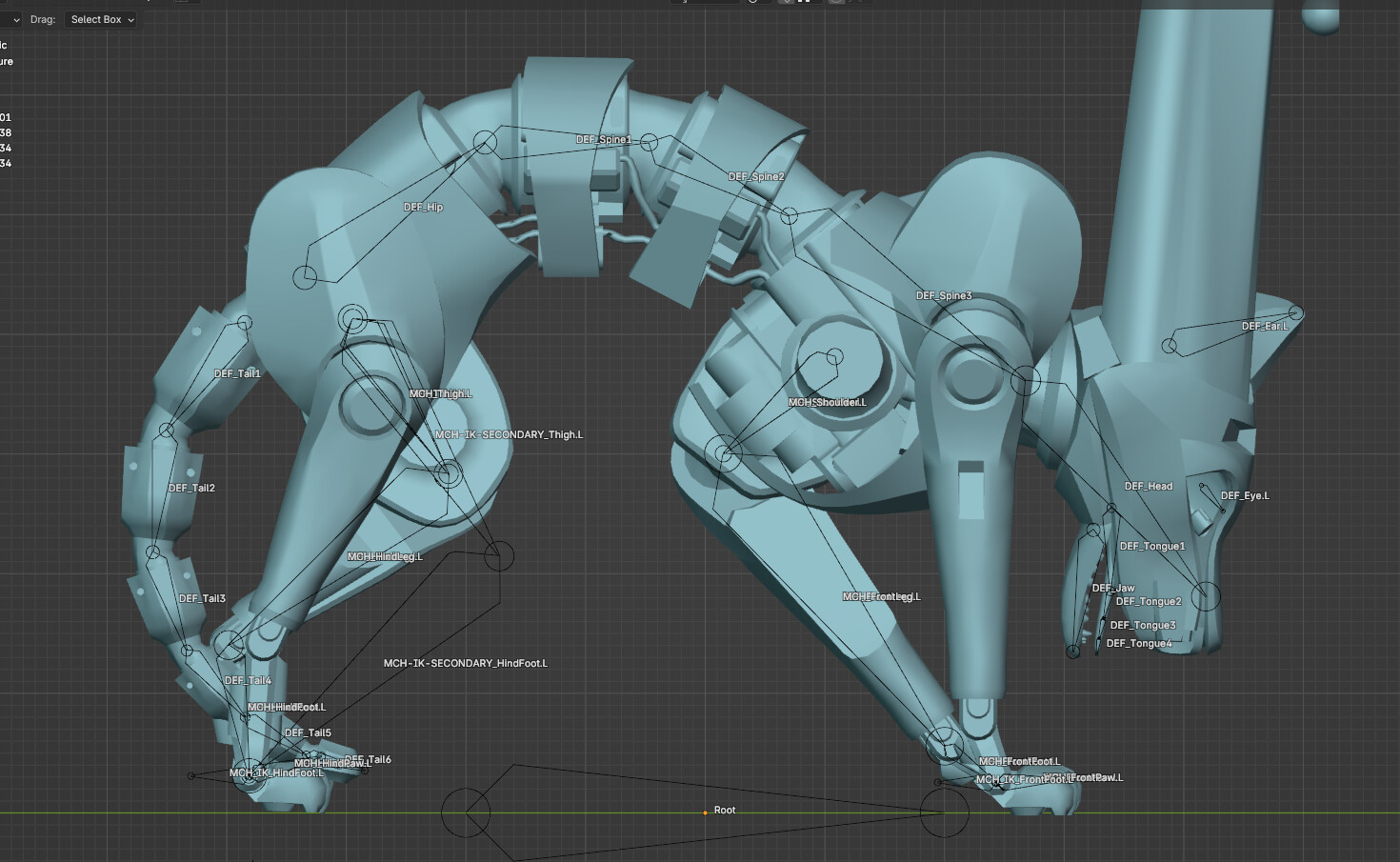Select the DEF_Spine1 bone
Viewport: 1400px width, 862px height.
(x=603, y=140)
